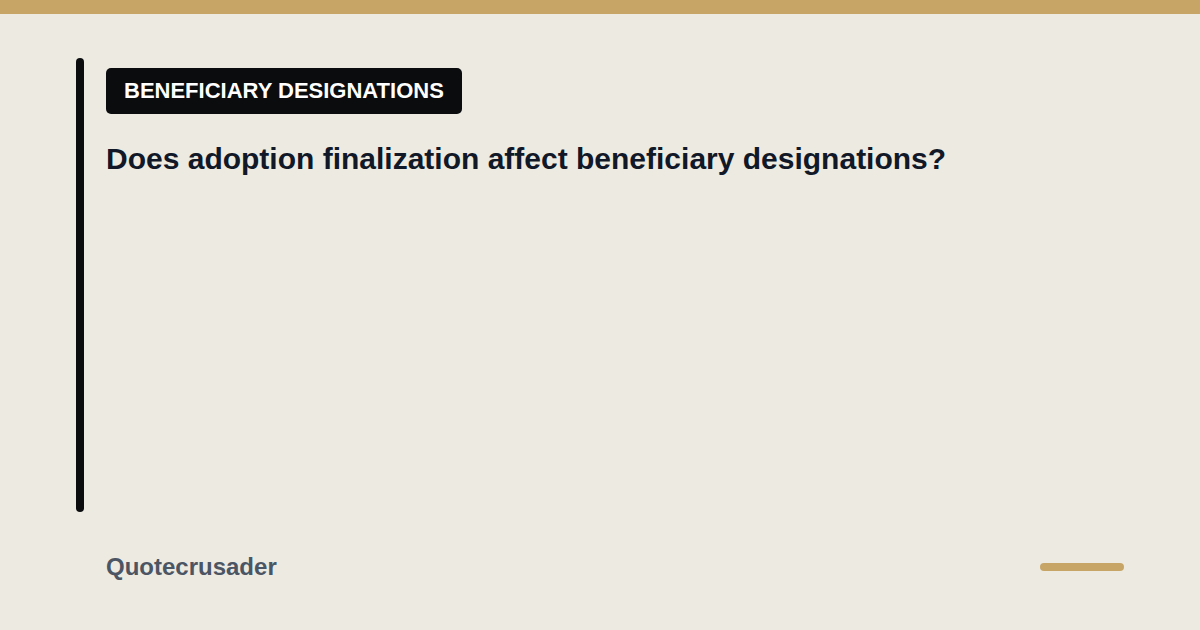1200x630 pixels.
Task: Click the question mark ending the heading
Action: coord(937,159)
